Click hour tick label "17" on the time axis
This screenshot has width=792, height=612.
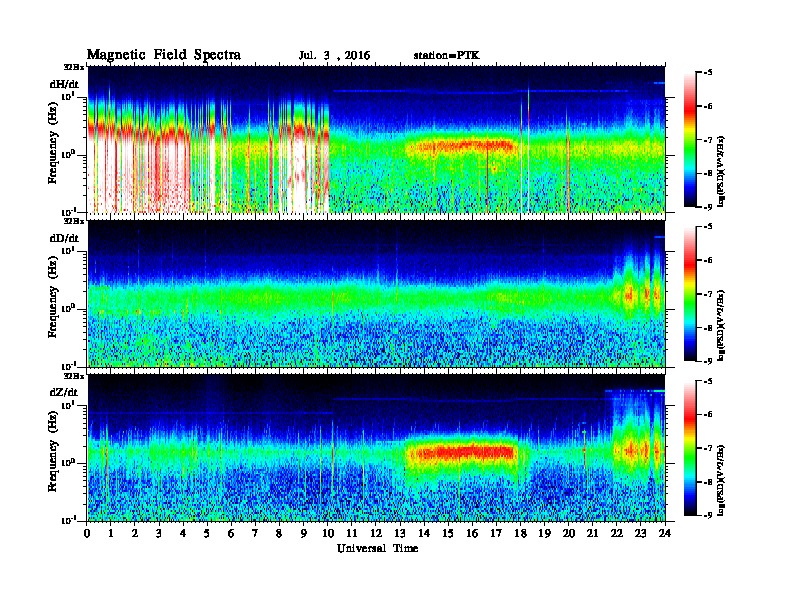pos(496,534)
